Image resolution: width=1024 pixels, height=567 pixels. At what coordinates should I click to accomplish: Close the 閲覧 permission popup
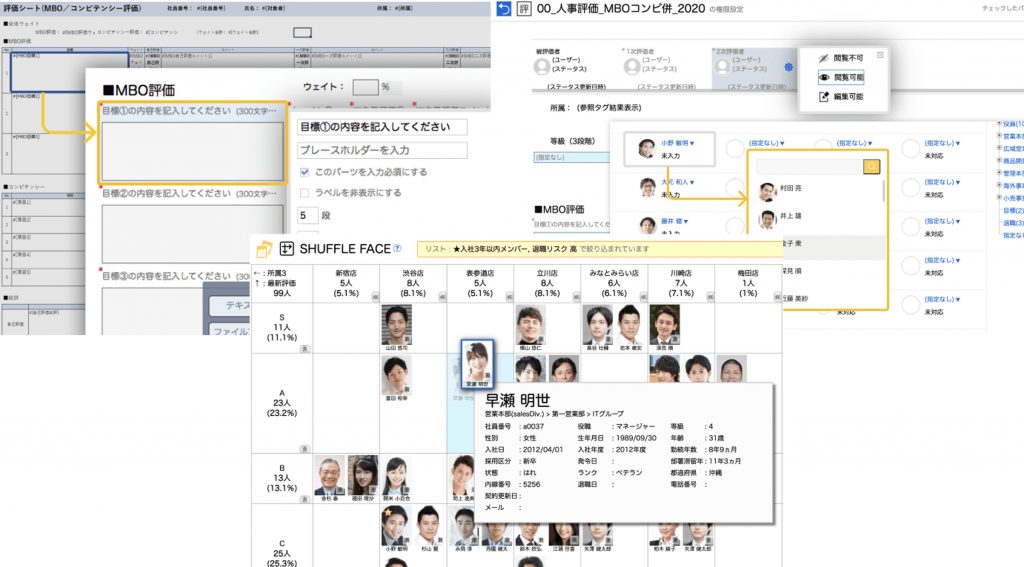[880, 55]
